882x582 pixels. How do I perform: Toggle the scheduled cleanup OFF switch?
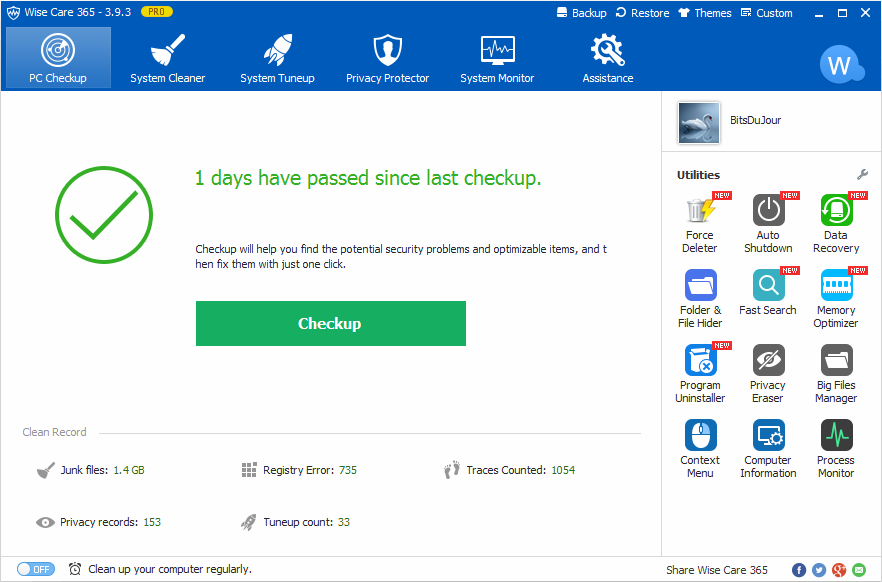tap(35, 569)
